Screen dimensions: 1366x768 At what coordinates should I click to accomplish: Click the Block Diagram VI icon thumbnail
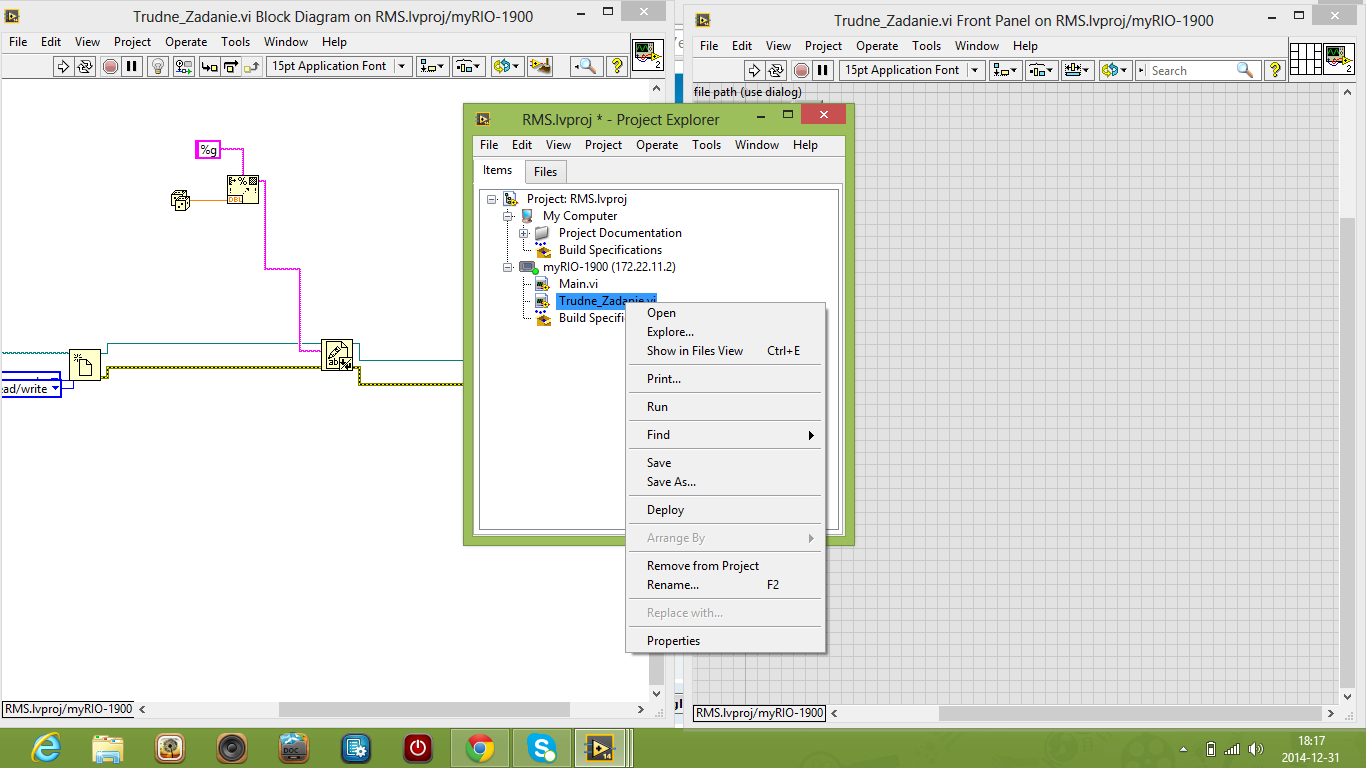(647, 56)
